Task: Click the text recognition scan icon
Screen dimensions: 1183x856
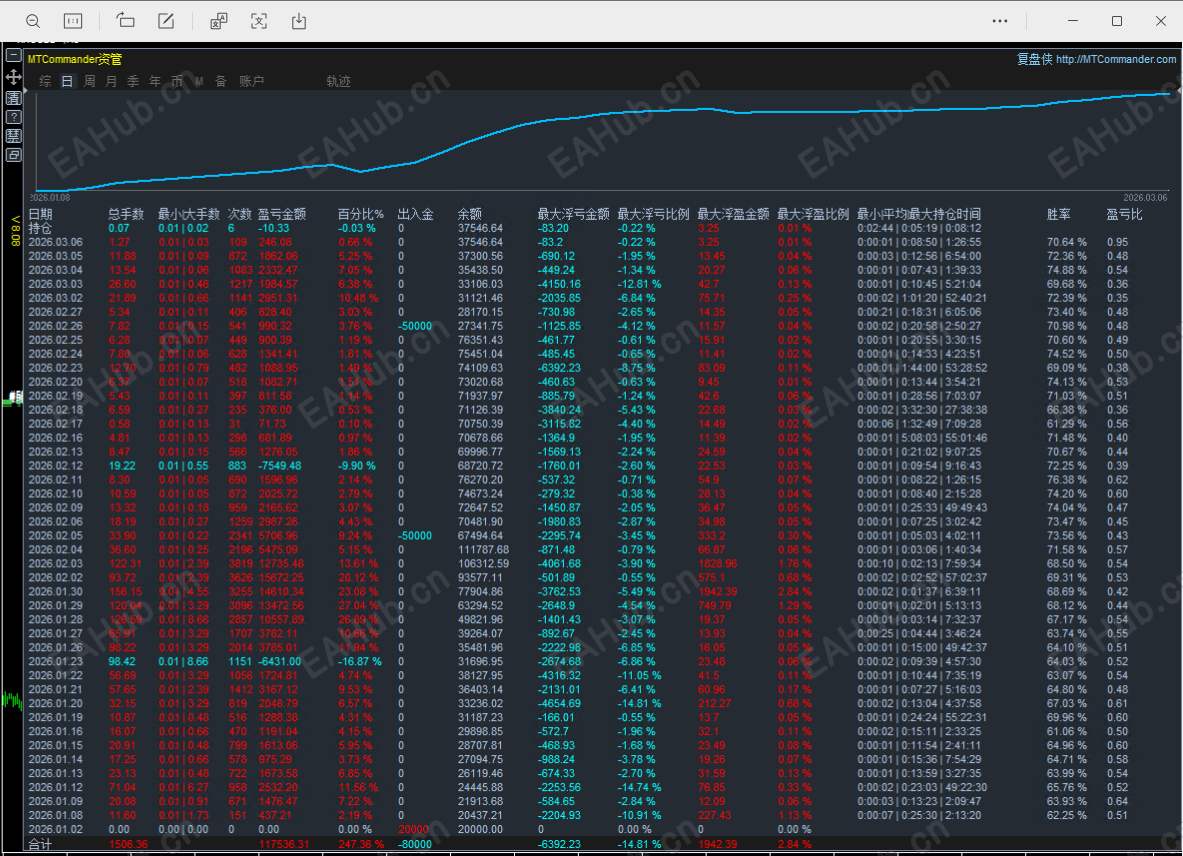Action: [x=259, y=21]
